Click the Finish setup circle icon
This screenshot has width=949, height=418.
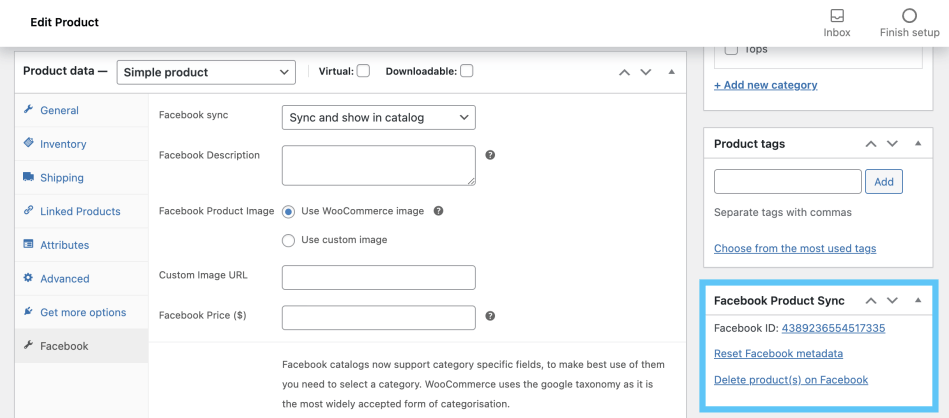tap(909, 16)
